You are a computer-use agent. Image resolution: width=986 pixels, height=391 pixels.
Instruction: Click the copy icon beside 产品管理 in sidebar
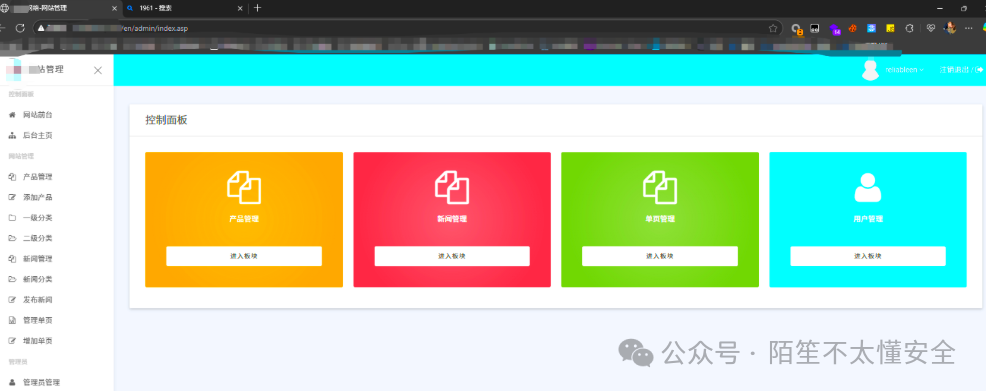pos(12,177)
